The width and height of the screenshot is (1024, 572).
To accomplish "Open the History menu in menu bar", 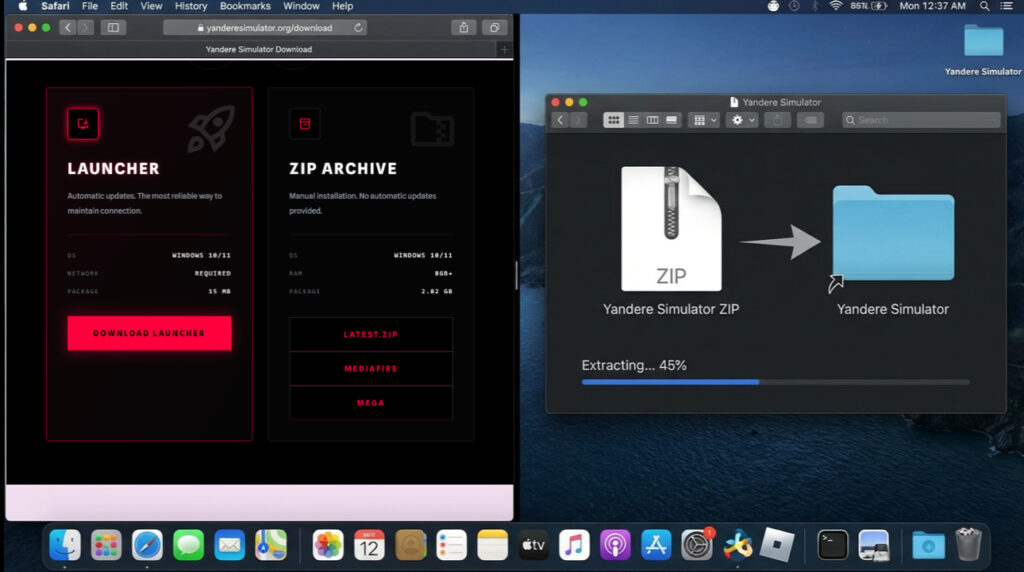I will [191, 6].
